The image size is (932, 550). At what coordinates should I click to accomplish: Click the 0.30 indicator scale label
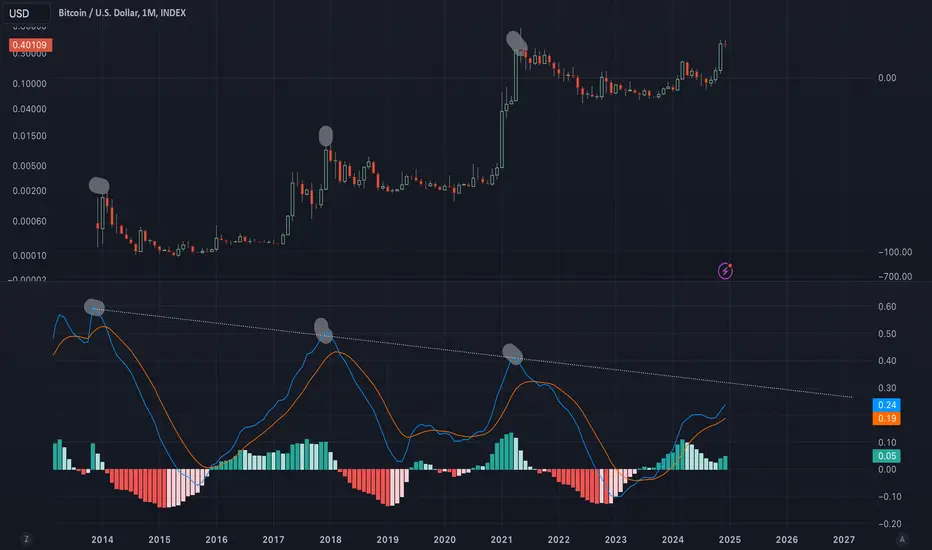(x=887, y=388)
